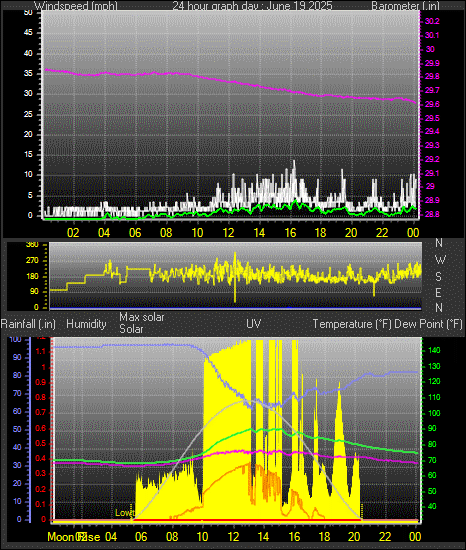Click the 140 temperature axis value
This screenshot has width=466, height=550.
pyautogui.click(x=434, y=350)
